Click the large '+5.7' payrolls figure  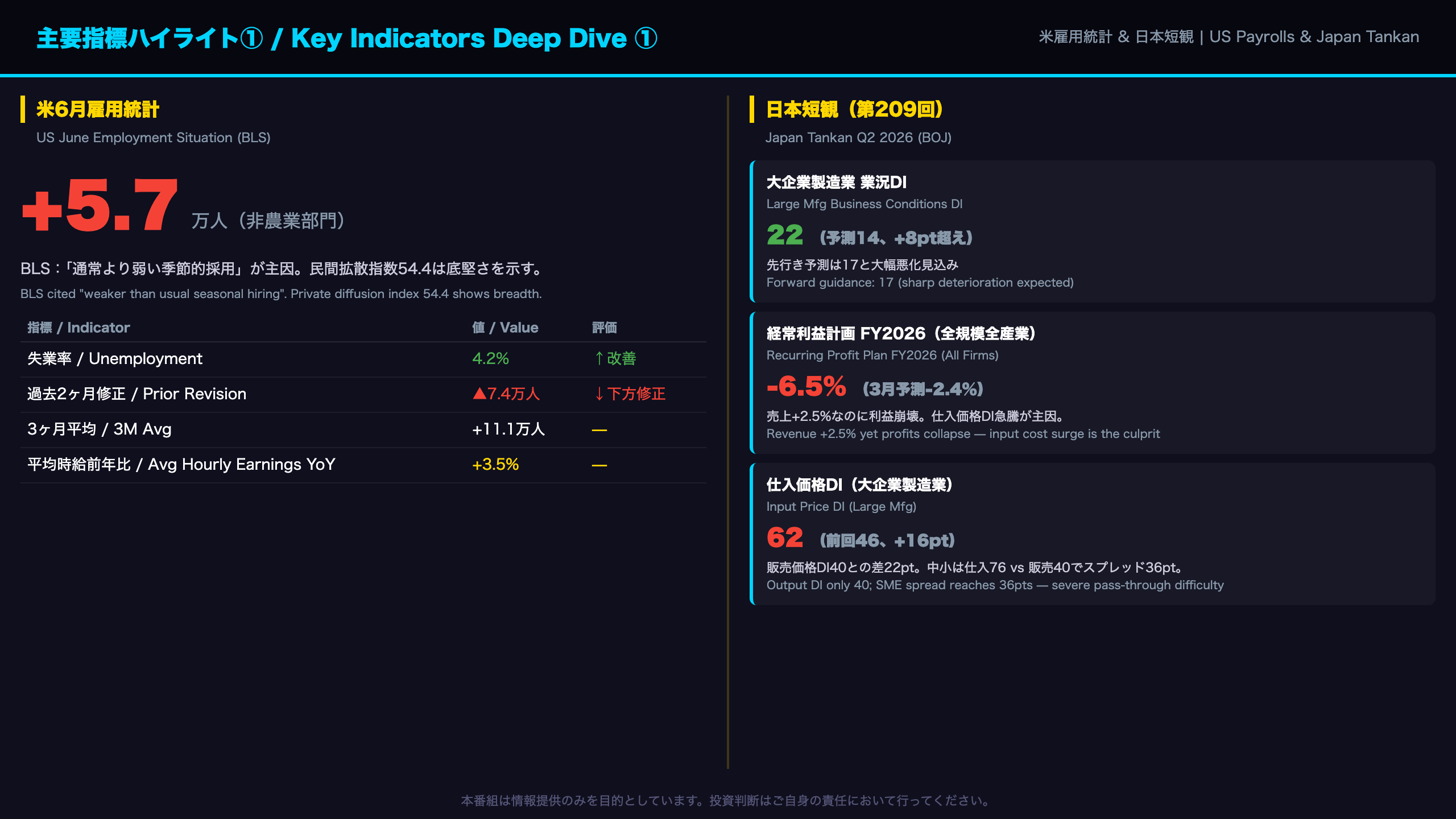coord(100,205)
